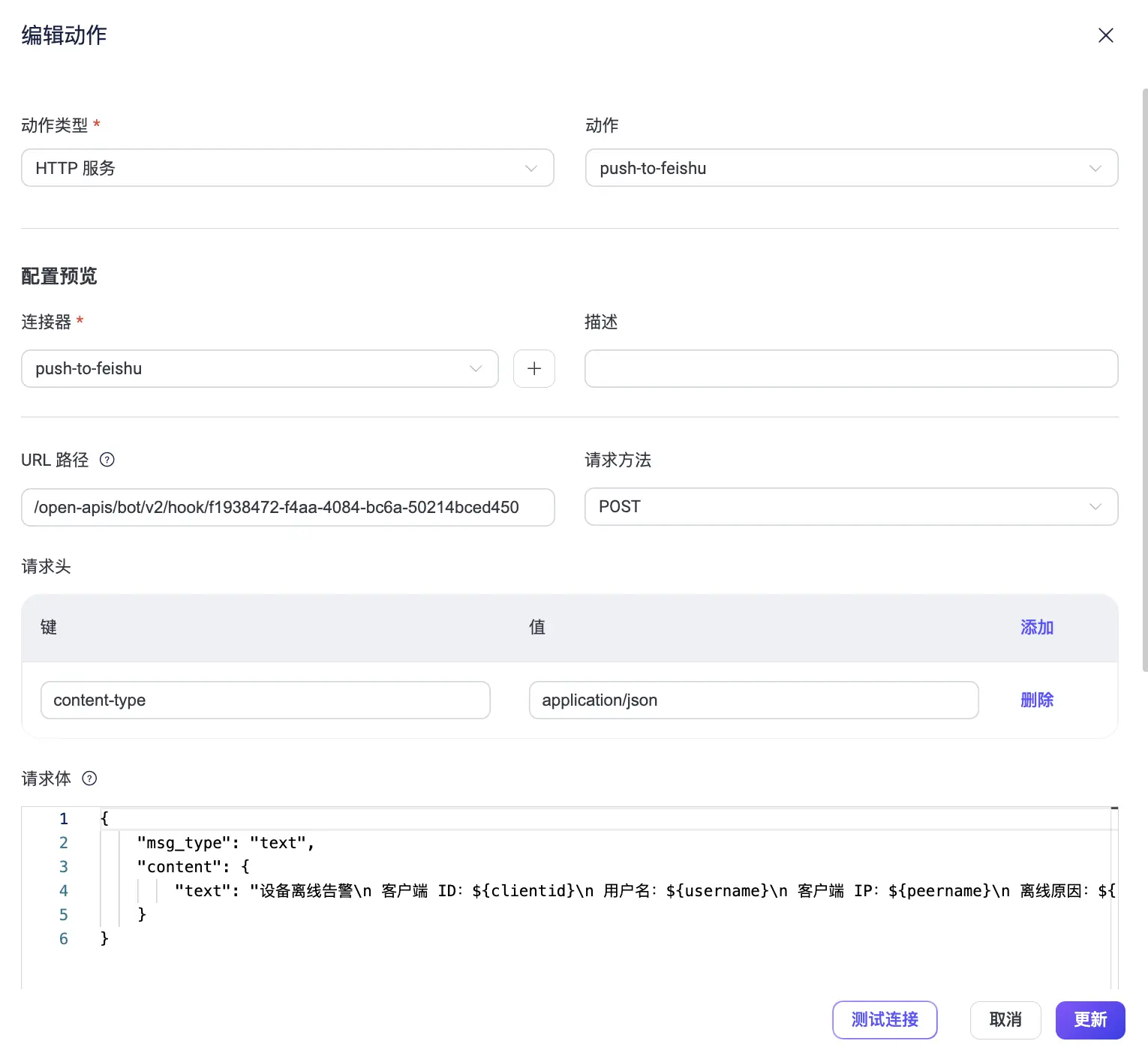Close the edit action dialog
1148x1062 pixels.
pyautogui.click(x=1105, y=35)
